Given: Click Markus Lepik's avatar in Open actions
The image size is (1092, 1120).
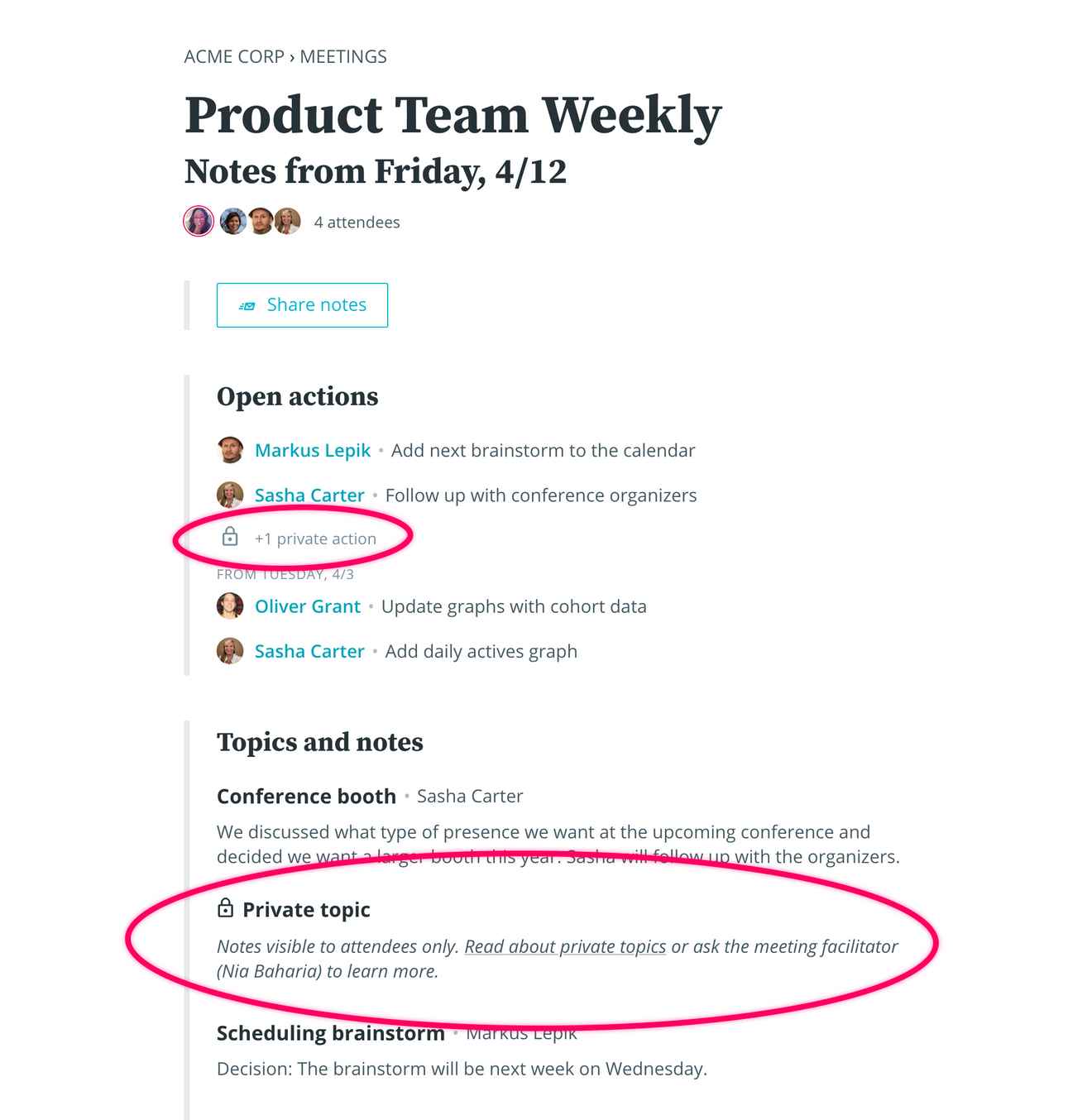Looking at the screenshot, I should click(x=230, y=450).
